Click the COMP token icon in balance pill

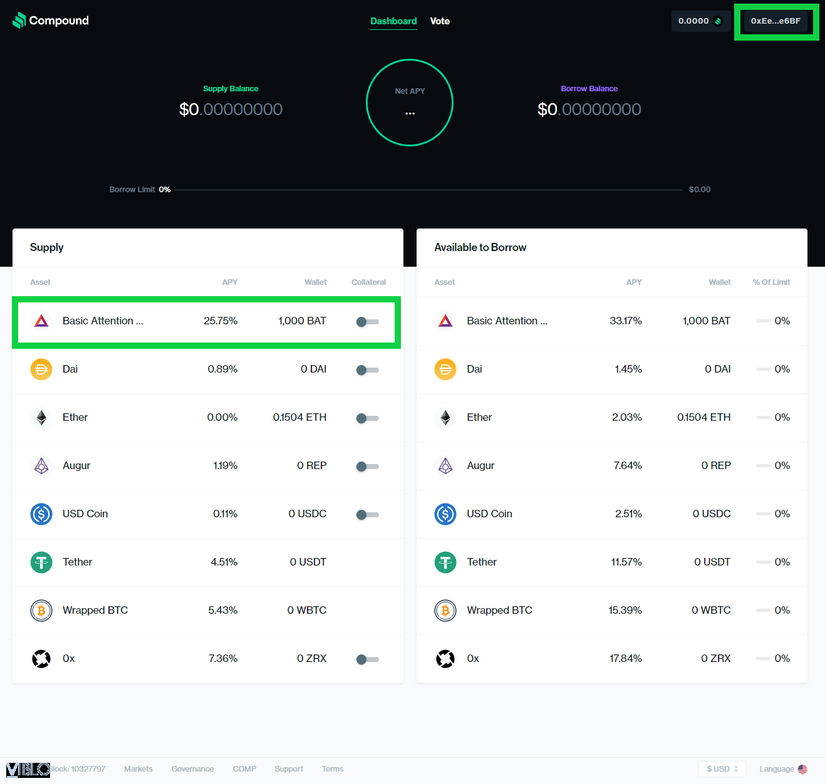(x=718, y=21)
